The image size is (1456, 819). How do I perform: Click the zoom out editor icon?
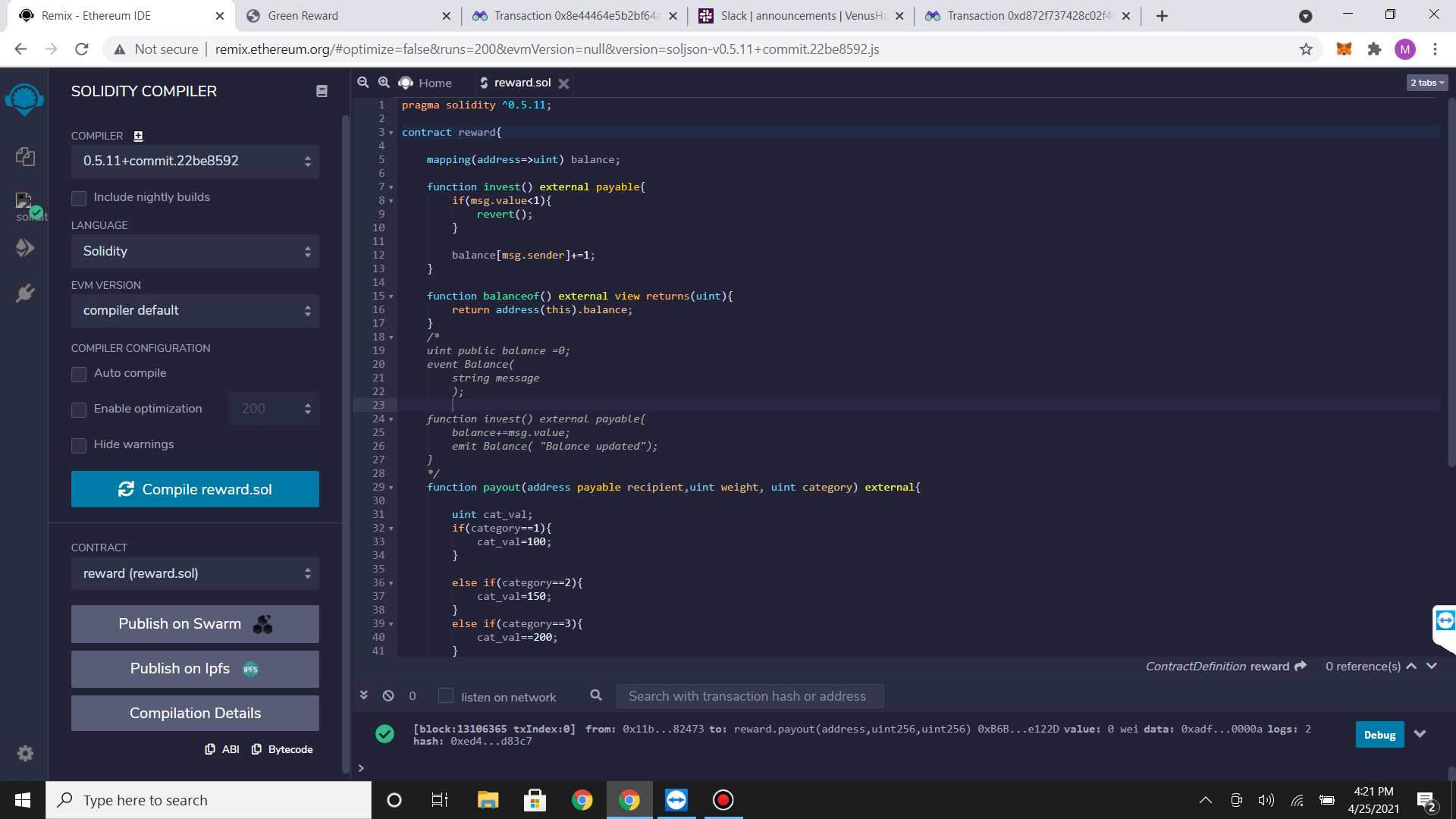click(x=363, y=83)
